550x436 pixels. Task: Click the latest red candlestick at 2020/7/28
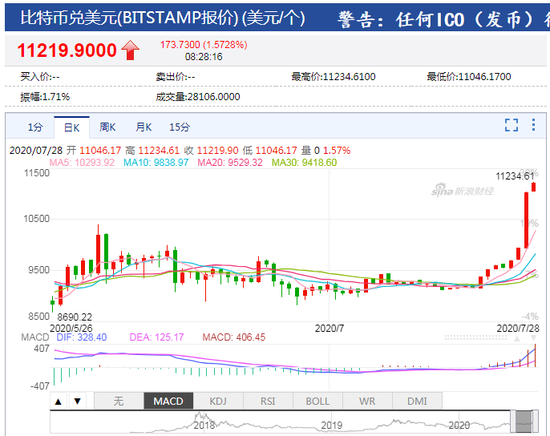(534, 187)
